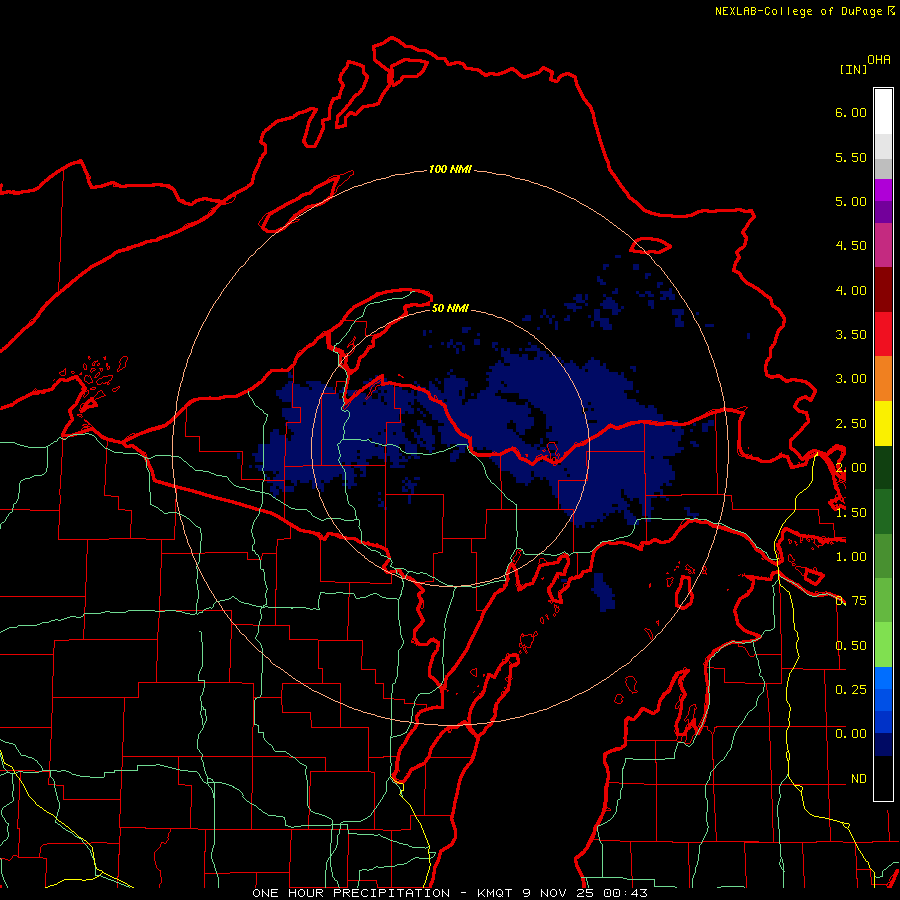Click the 0.50 legend value

851,646
